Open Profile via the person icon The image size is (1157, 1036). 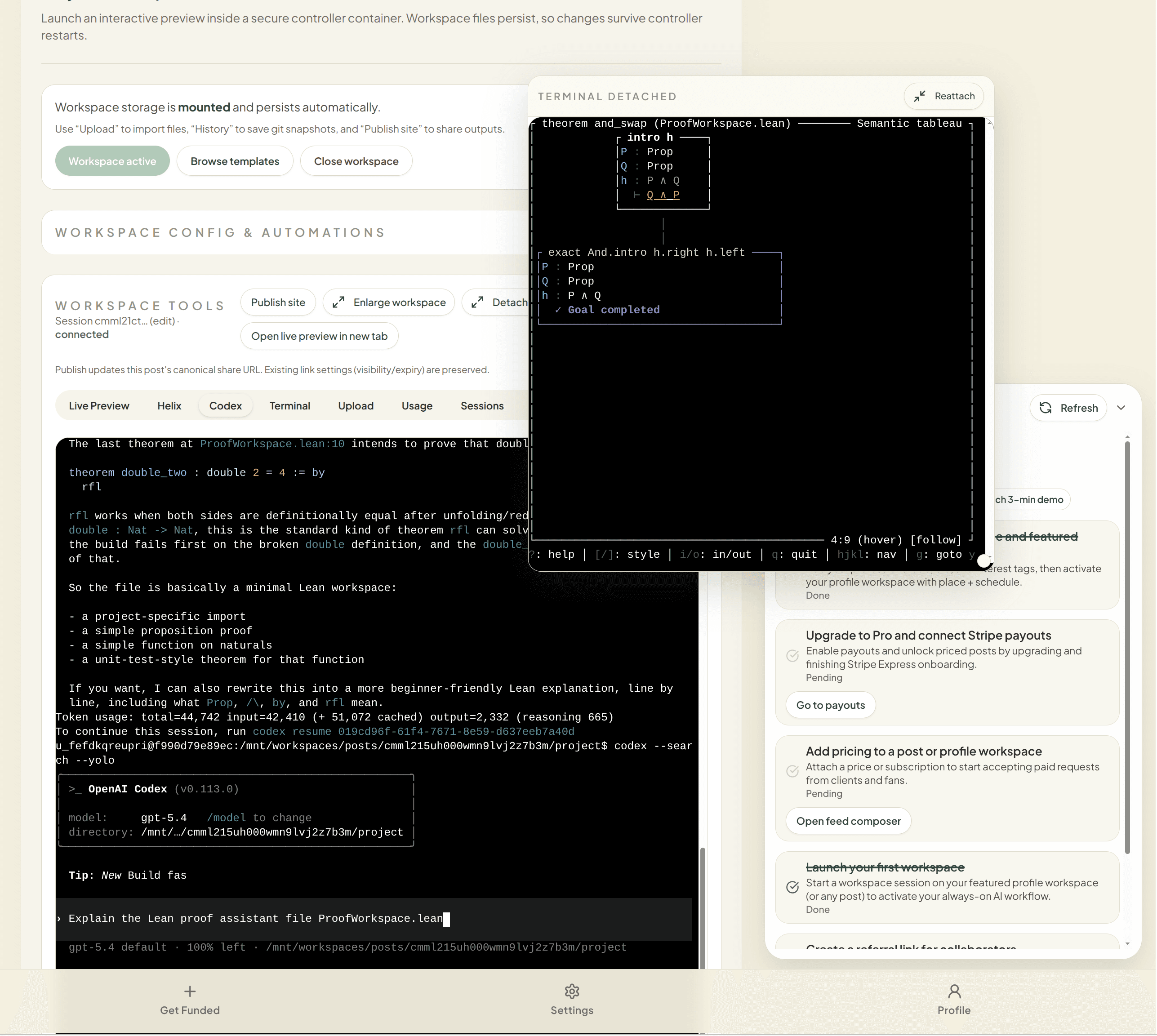point(954,992)
